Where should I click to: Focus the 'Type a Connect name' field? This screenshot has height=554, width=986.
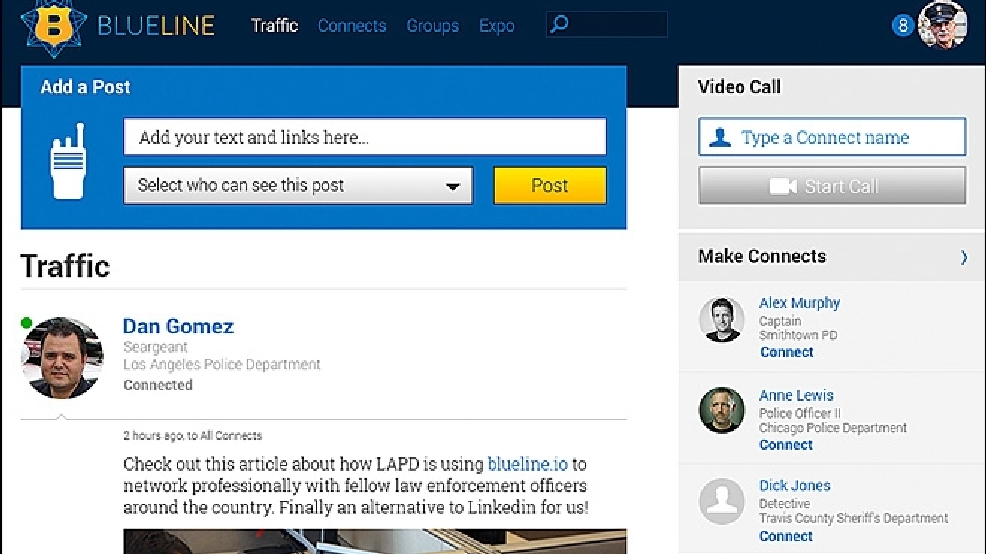[x=832, y=136]
